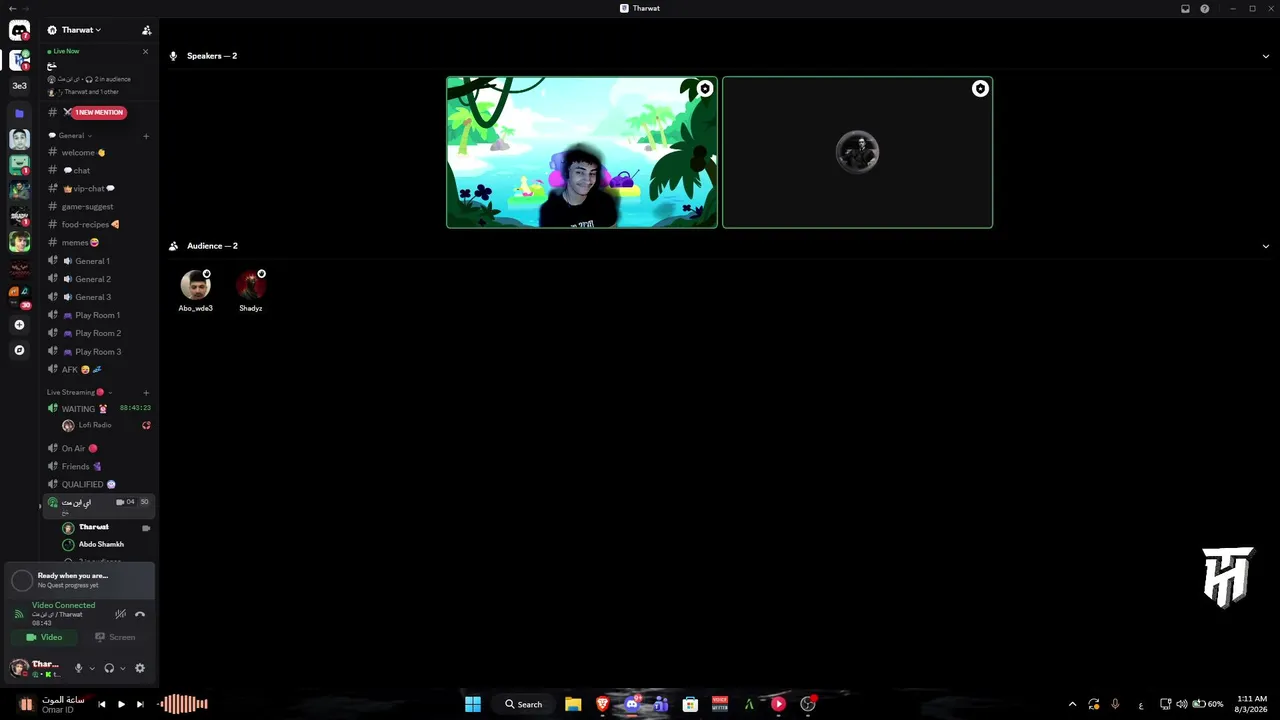Go to previous track in taskbar media
Image resolution: width=1280 pixels, height=720 pixels.
pos(102,704)
